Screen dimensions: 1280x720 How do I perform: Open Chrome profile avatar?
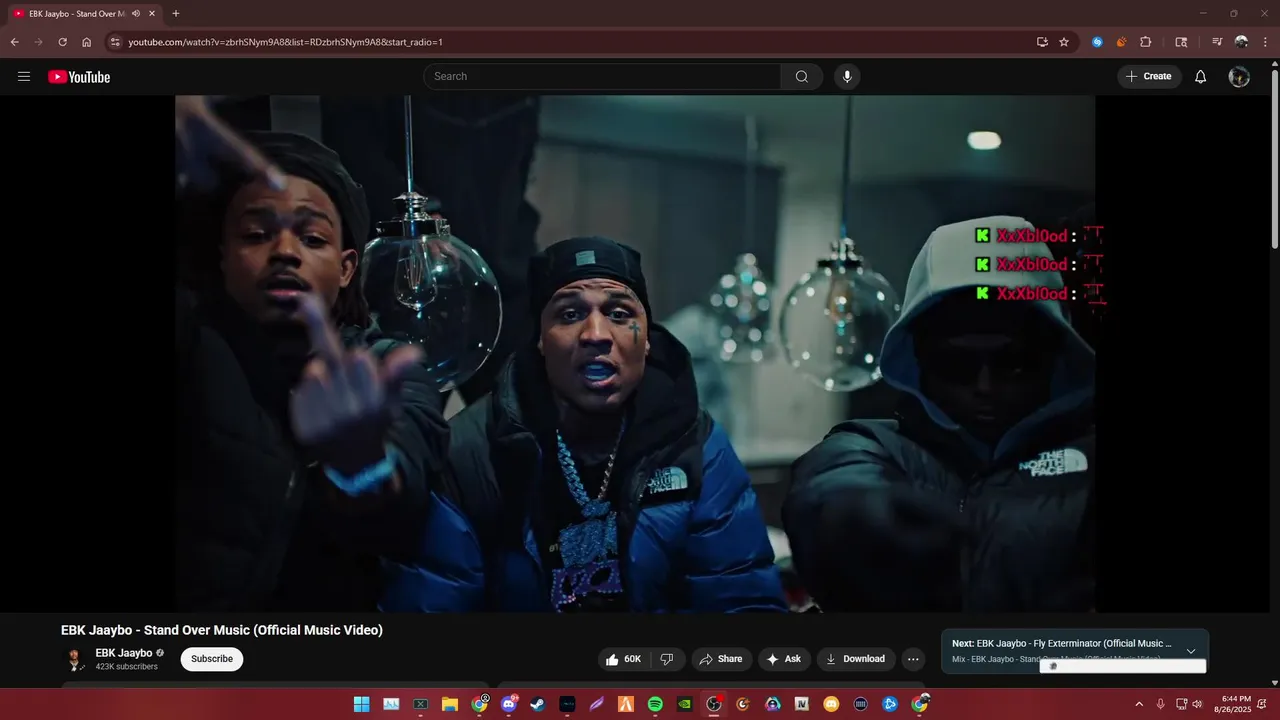pos(1241,42)
